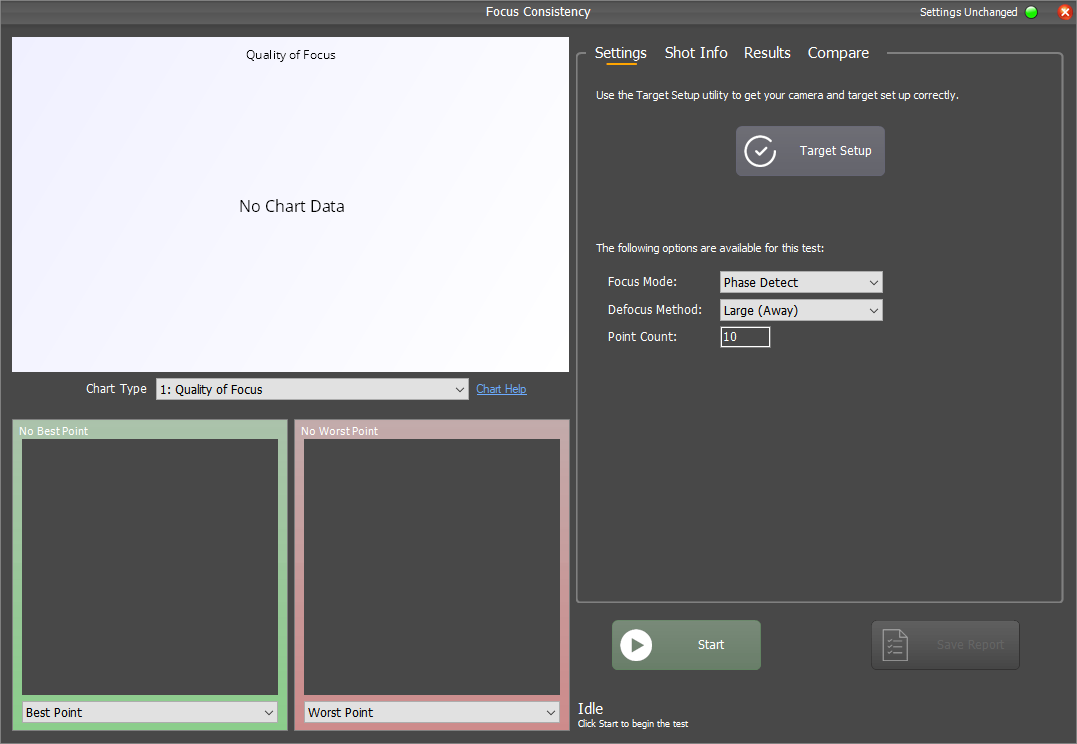
Task: Click the 'Click Start to begin the test' text
Action: coord(633,724)
